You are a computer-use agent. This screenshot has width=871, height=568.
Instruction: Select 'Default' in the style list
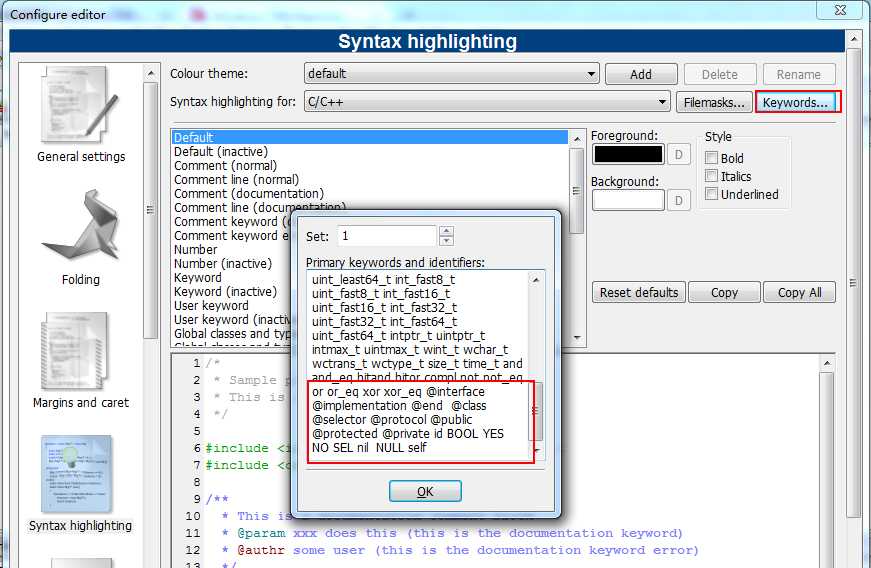[x=370, y=137]
